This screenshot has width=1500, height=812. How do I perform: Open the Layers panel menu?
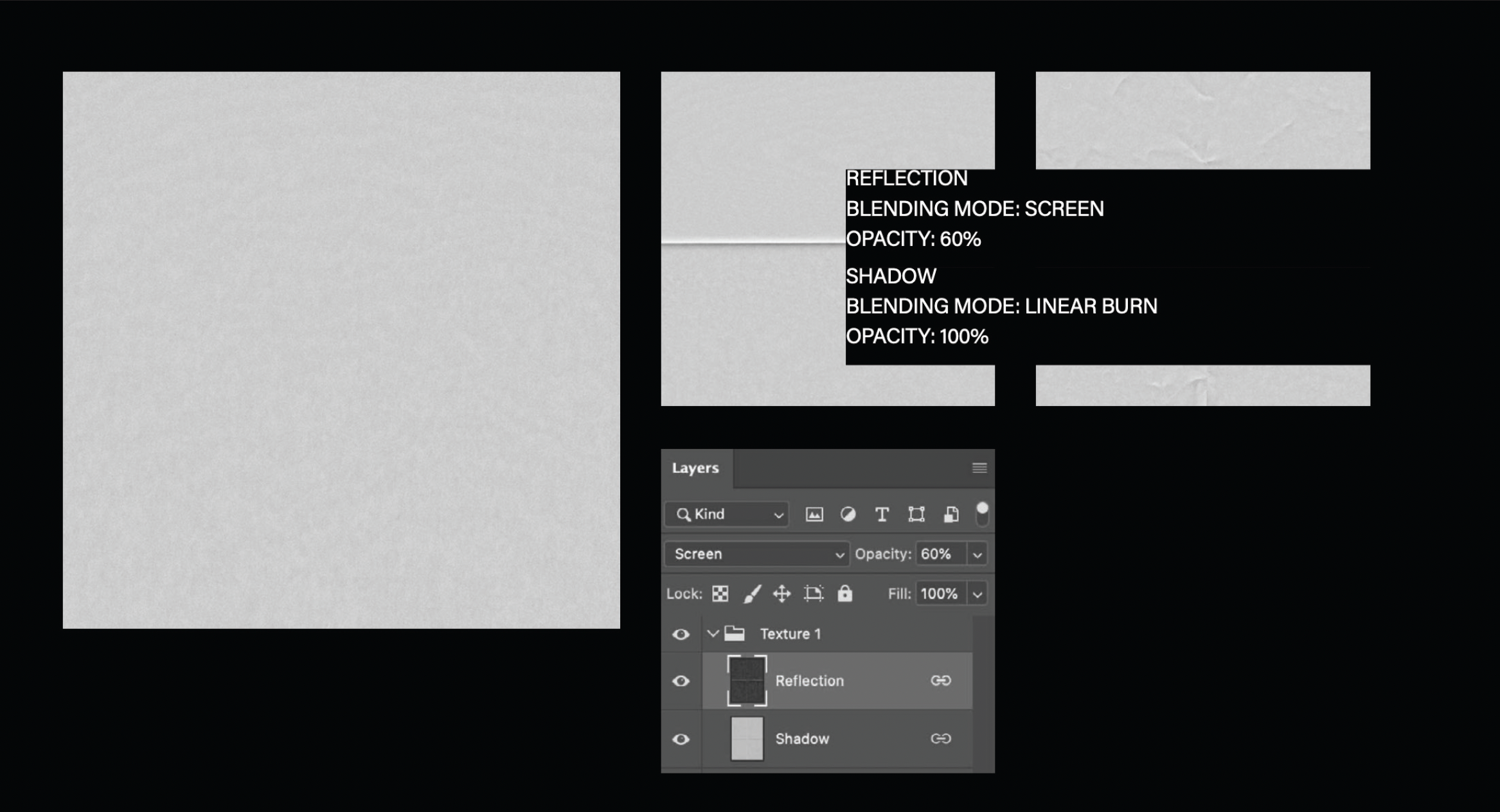point(979,468)
